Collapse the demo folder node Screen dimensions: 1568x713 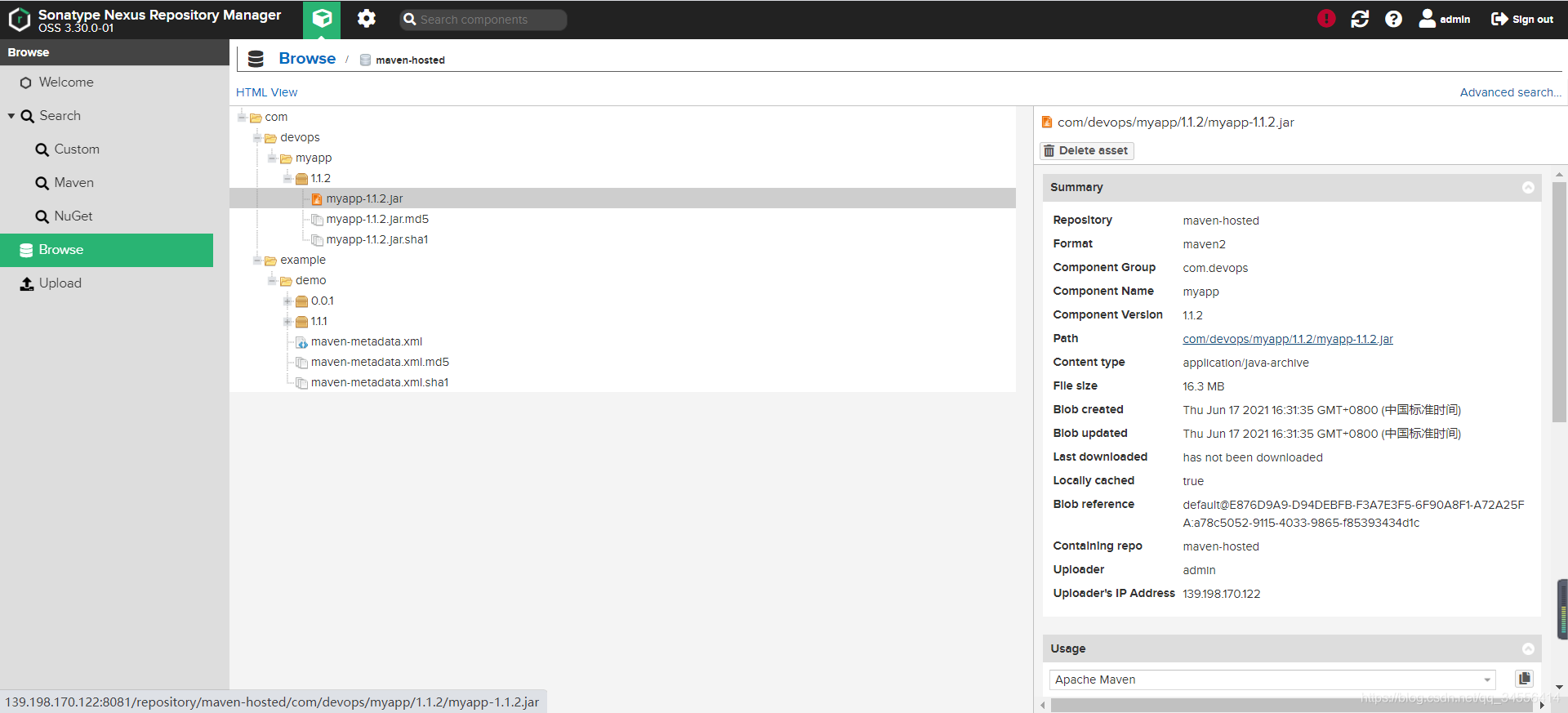[272, 280]
